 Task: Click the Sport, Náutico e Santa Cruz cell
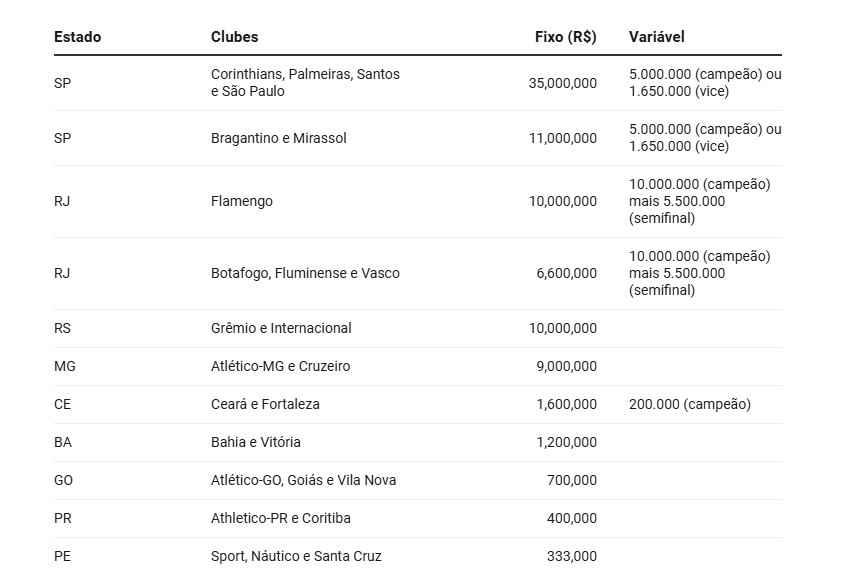click(x=296, y=556)
